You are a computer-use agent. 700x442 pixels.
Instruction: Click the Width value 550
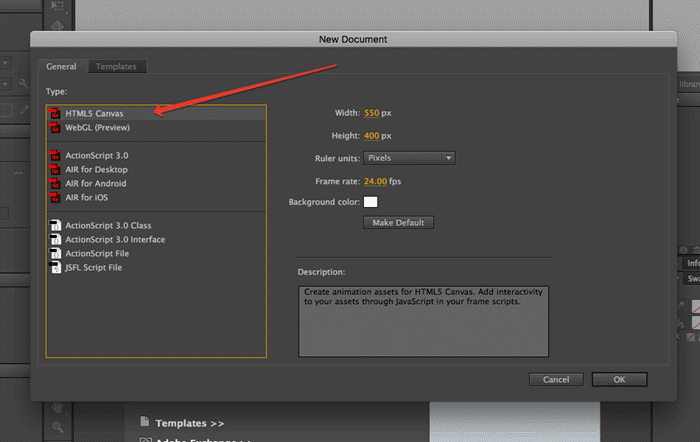(x=371, y=114)
